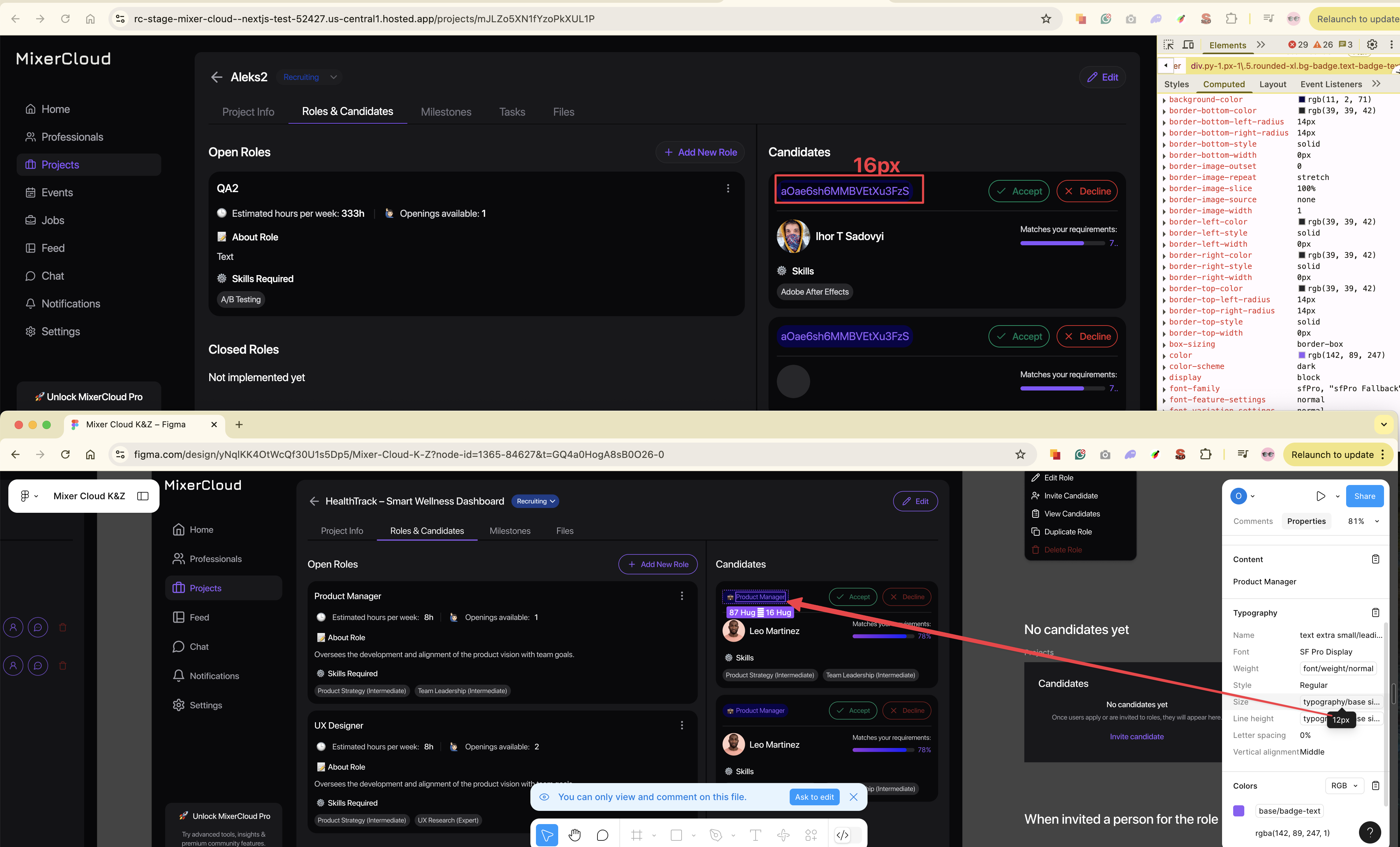Toggle Figma Dev Mode switch
The image size is (1400, 847).
coord(847,834)
